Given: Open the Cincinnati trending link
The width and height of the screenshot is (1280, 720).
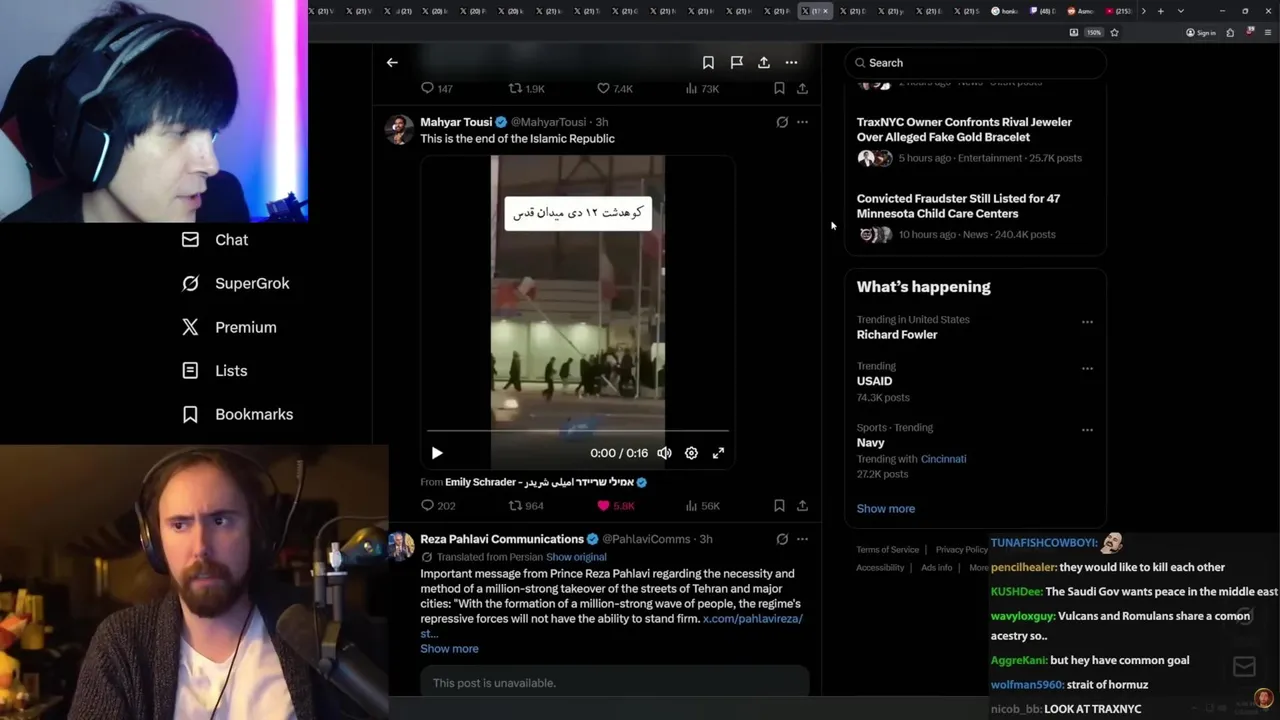Looking at the screenshot, I should coord(943,459).
